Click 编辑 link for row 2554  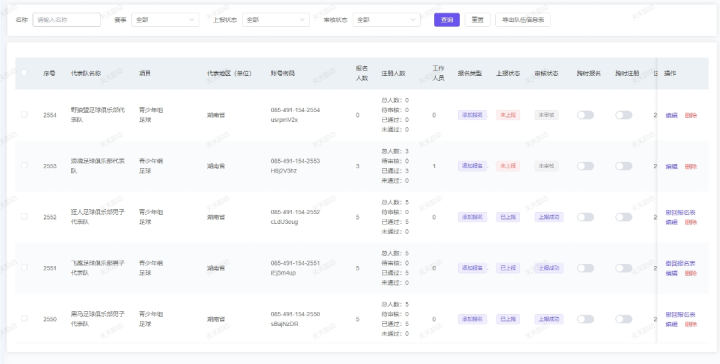671,115
